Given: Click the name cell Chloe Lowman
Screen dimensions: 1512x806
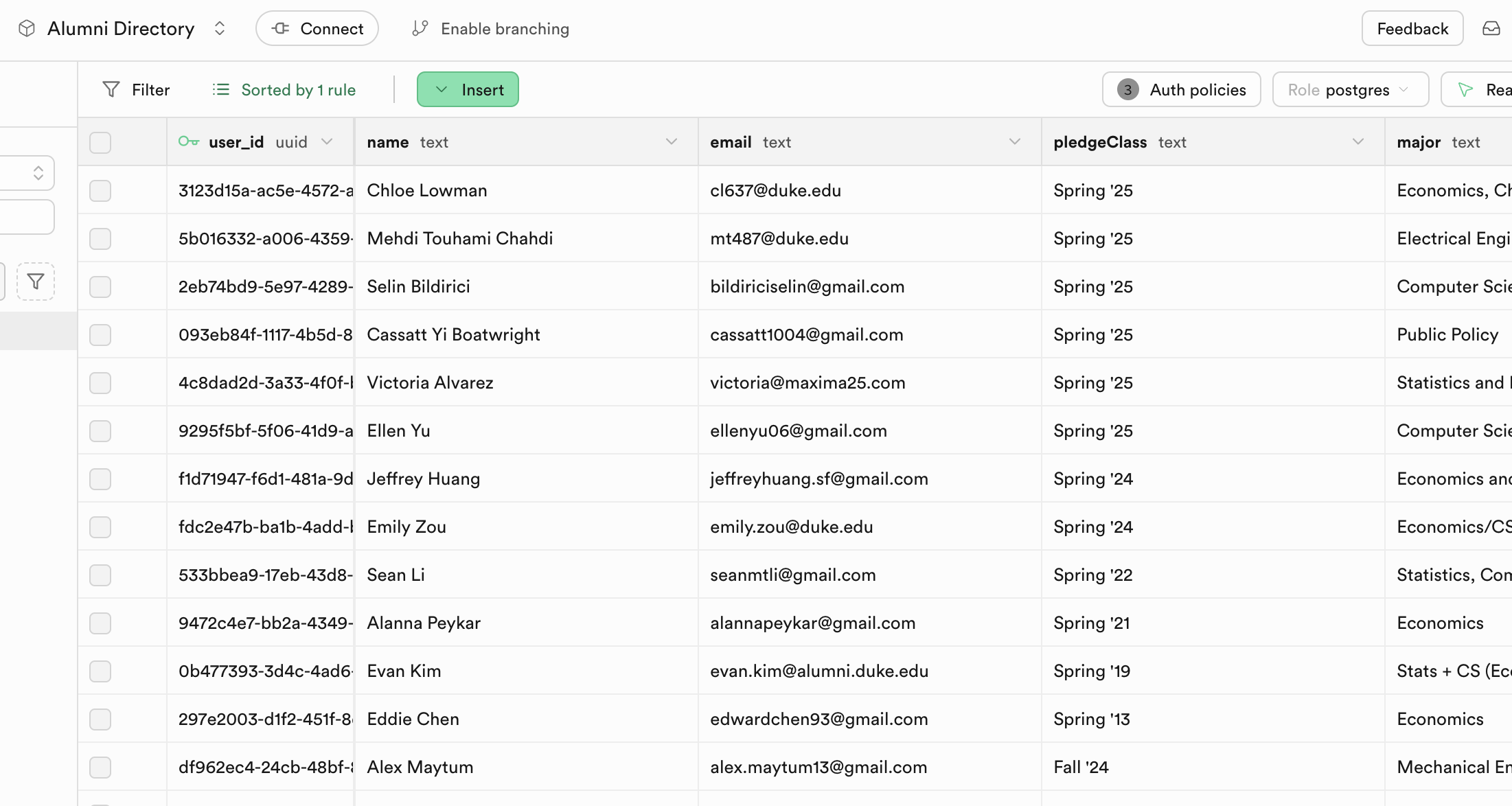Looking at the screenshot, I should pos(526,190).
